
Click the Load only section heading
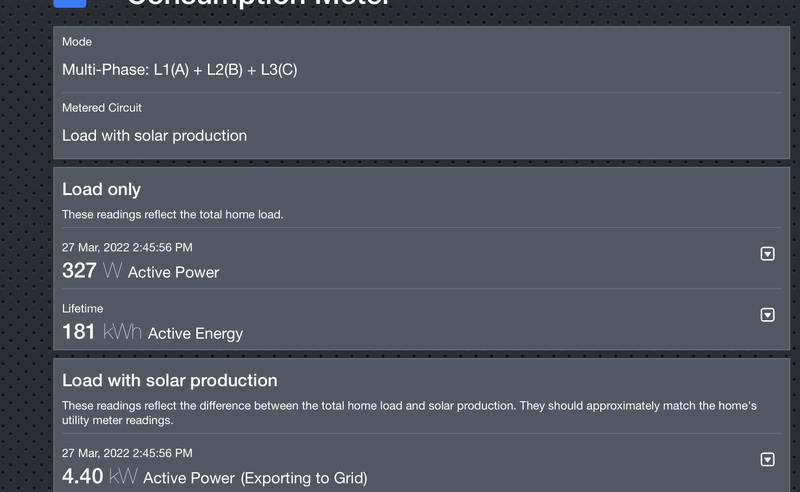101,189
